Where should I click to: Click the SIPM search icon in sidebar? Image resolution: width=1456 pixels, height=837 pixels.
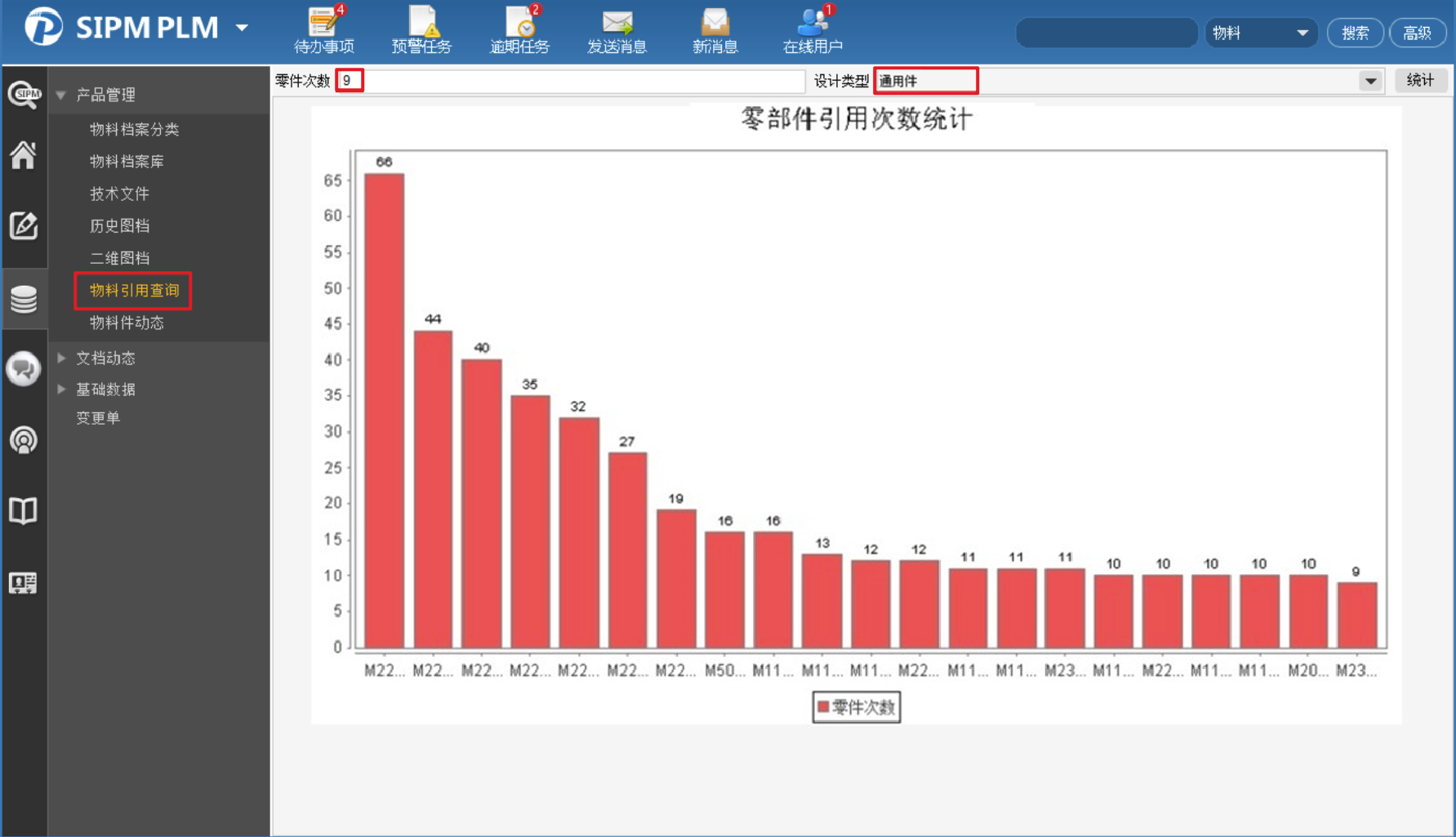(x=24, y=95)
